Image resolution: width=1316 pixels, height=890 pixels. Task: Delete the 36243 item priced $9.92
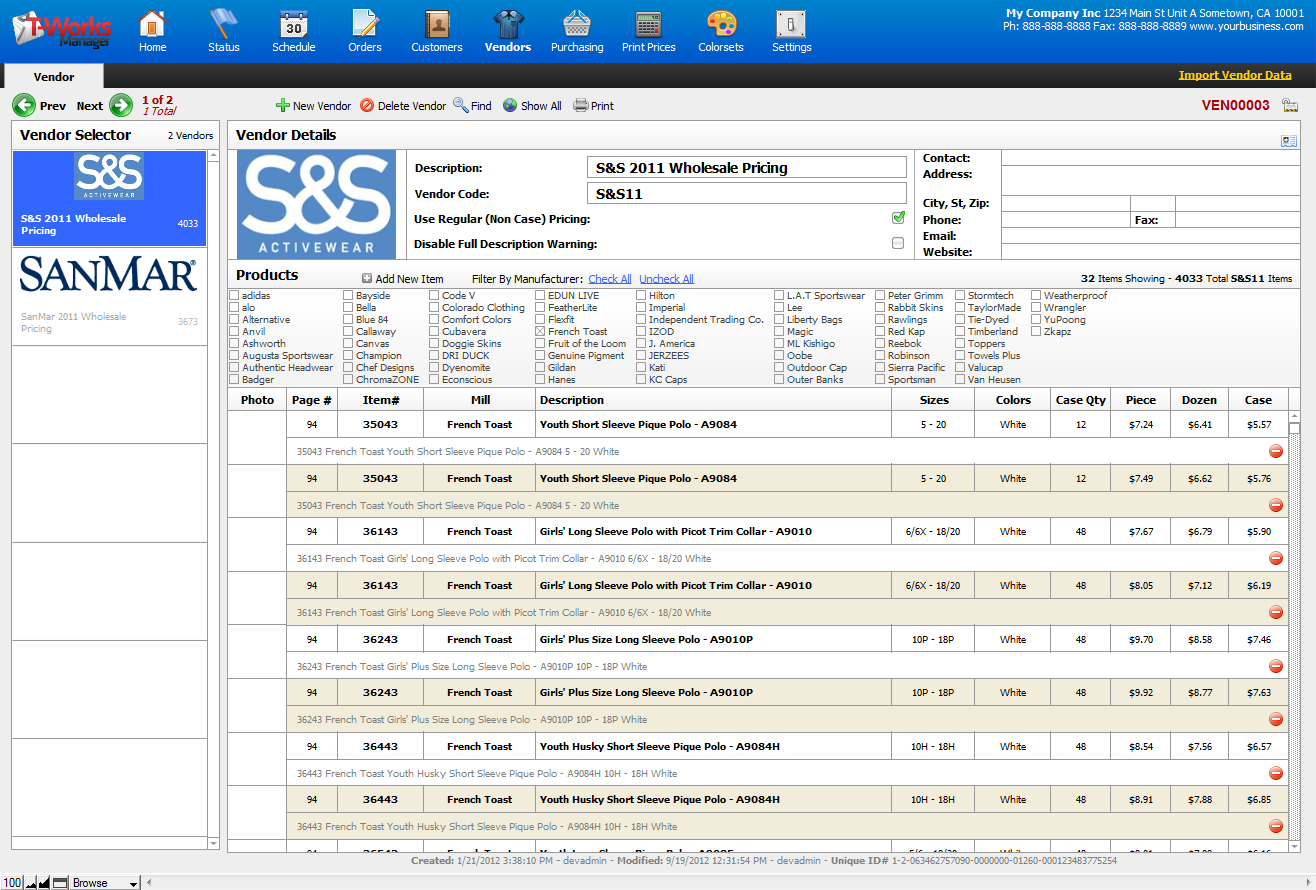1276,719
